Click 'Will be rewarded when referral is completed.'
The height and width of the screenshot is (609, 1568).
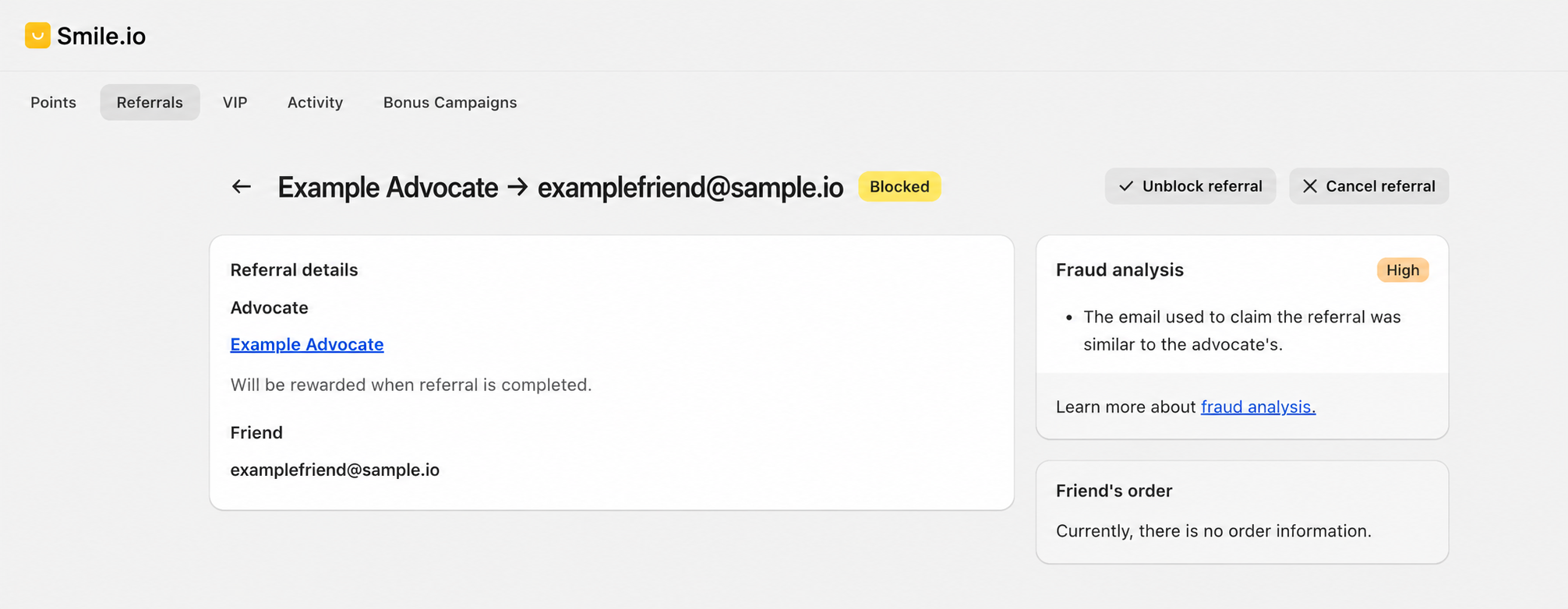click(411, 385)
